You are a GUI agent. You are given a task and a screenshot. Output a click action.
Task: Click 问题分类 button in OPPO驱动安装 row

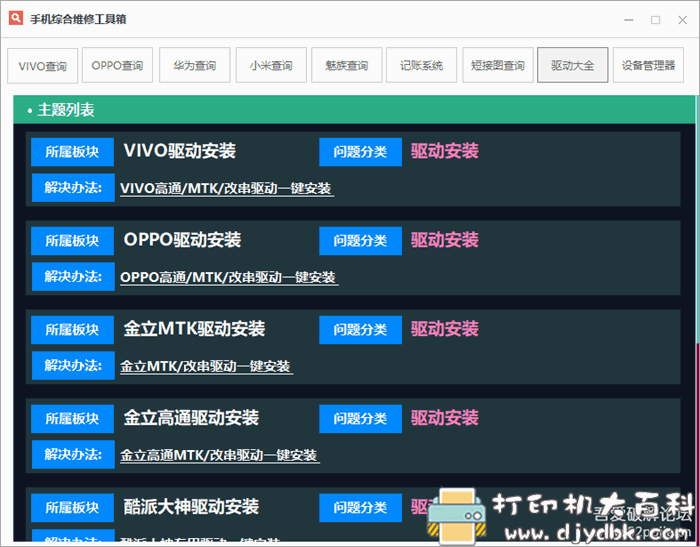(x=360, y=241)
